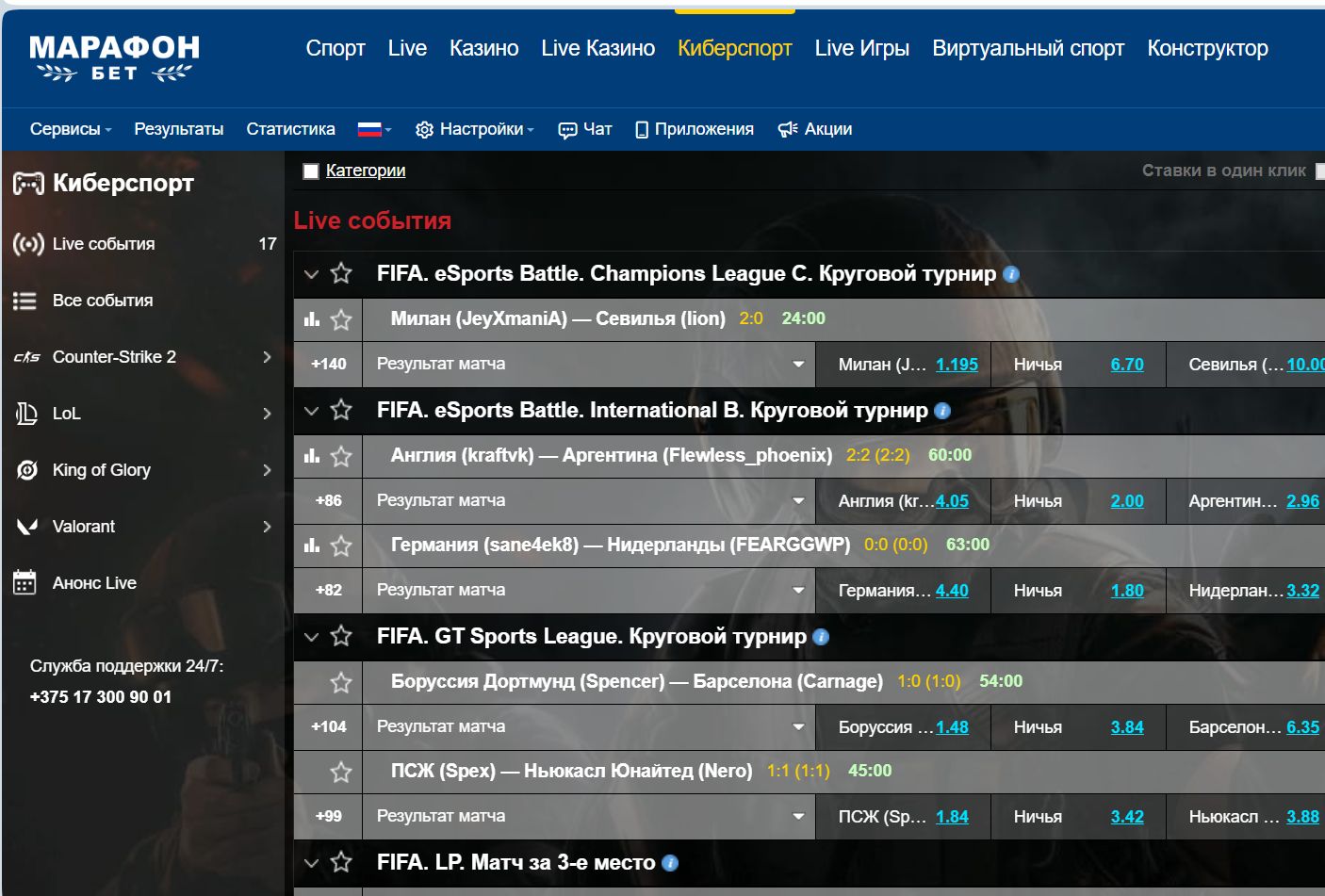Image resolution: width=1325 pixels, height=896 pixels.
Task: Open the Статистика page
Action: [290, 129]
